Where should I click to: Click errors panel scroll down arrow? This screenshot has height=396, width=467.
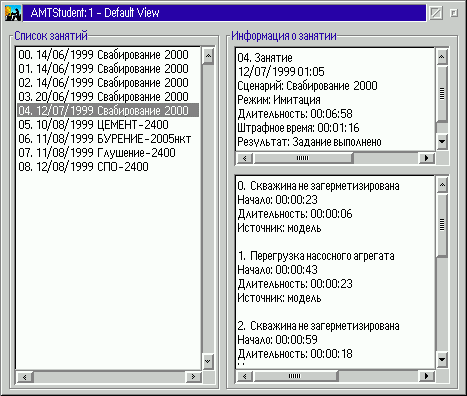coord(442,360)
